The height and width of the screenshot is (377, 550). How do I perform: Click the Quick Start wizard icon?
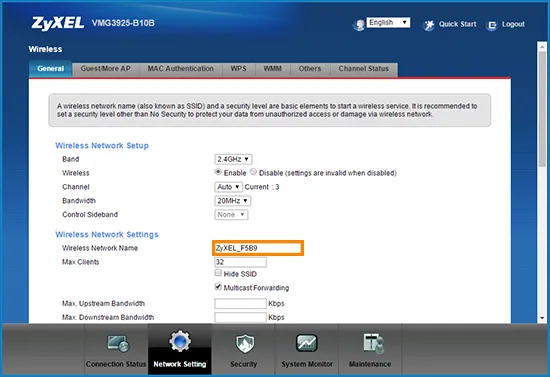pyautogui.click(x=429, y=25)
